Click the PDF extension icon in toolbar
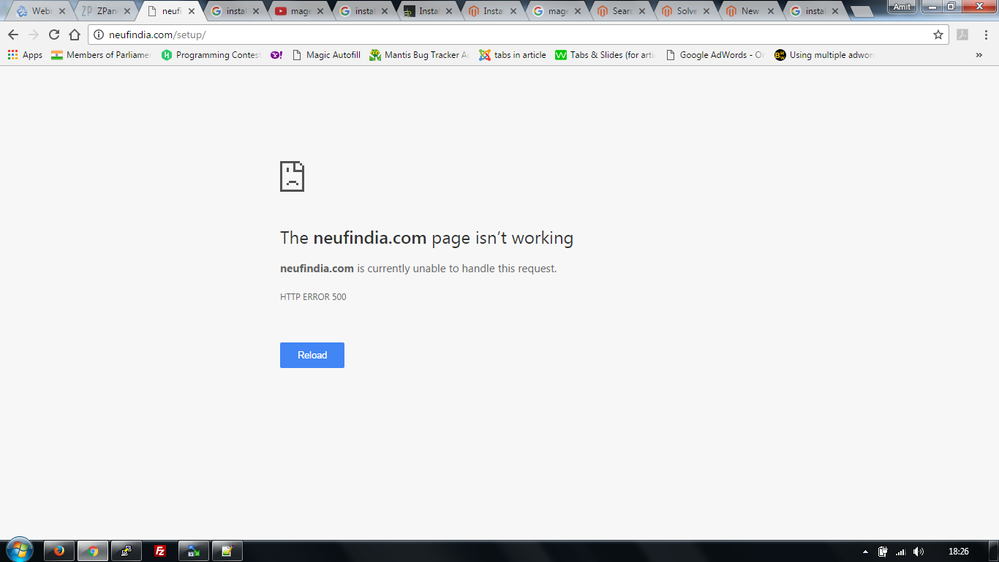 [x=963, y=35]
